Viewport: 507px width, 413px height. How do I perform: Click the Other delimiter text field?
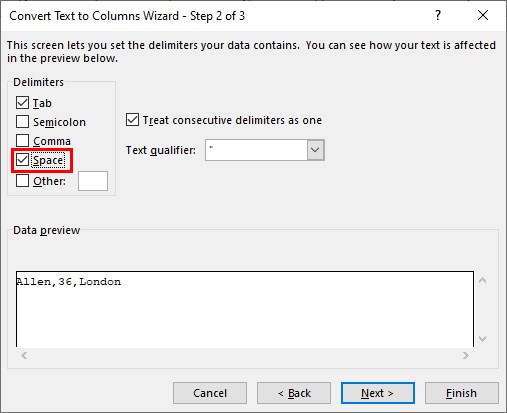tap(93, 181)
